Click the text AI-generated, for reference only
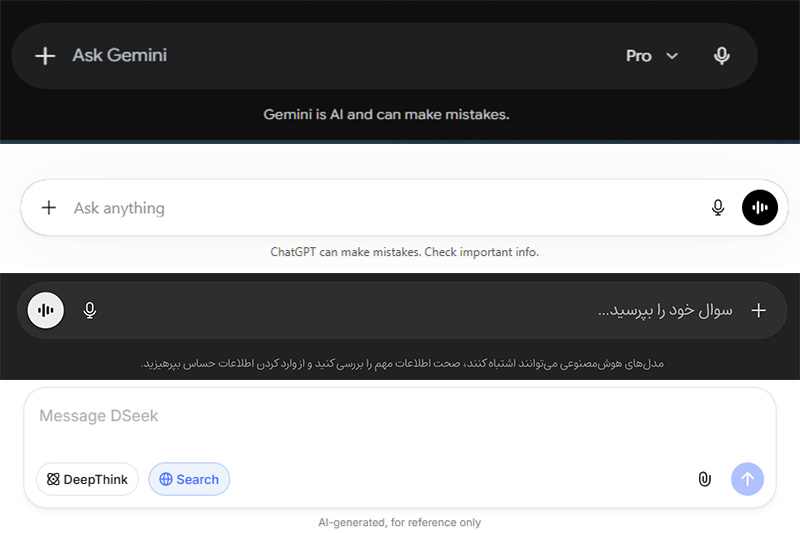The width and height of the screenshot is (800, 533). tap(399, 522)
